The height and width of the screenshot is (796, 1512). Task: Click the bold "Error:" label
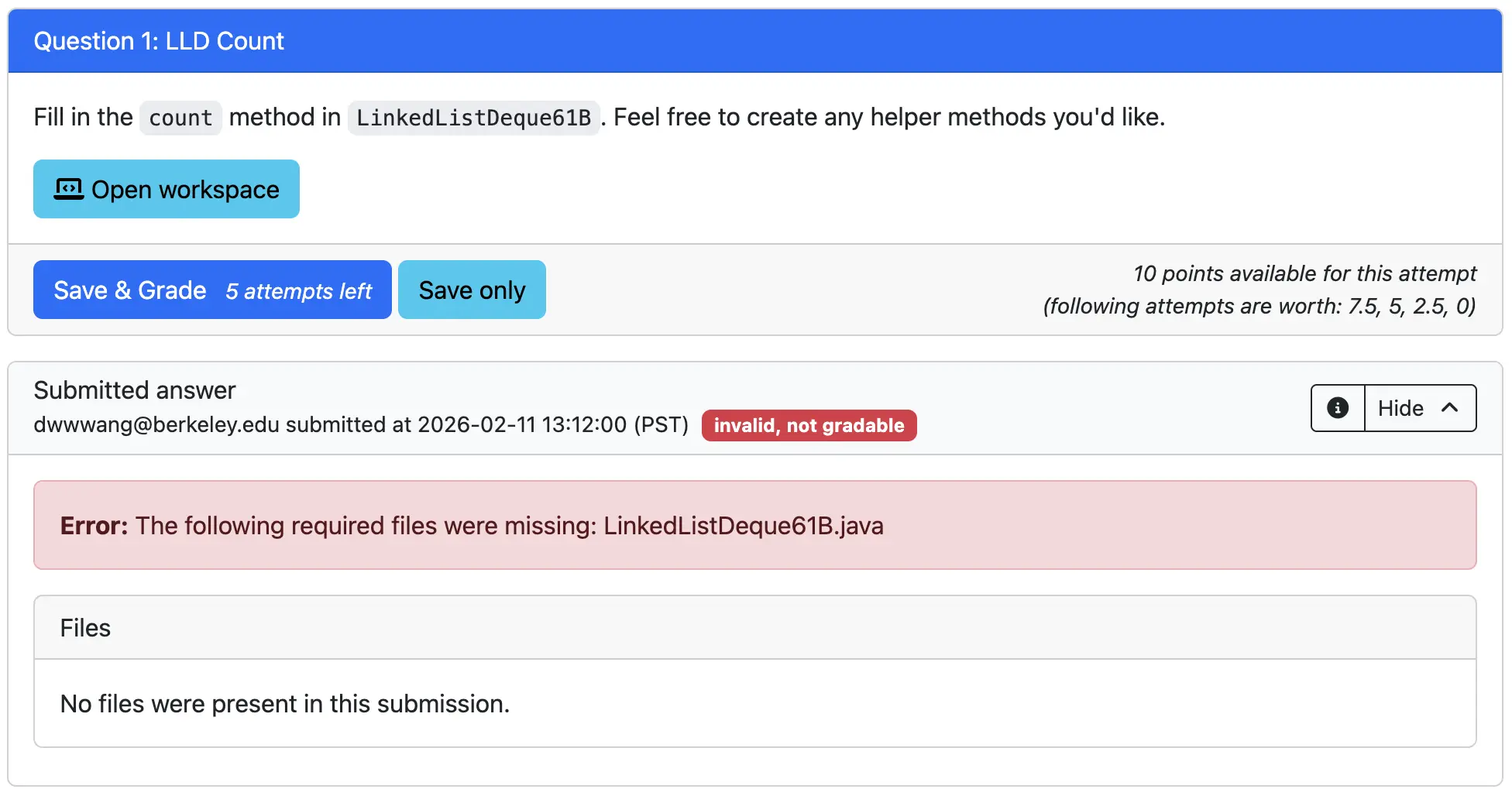click(x=94, y=526)
